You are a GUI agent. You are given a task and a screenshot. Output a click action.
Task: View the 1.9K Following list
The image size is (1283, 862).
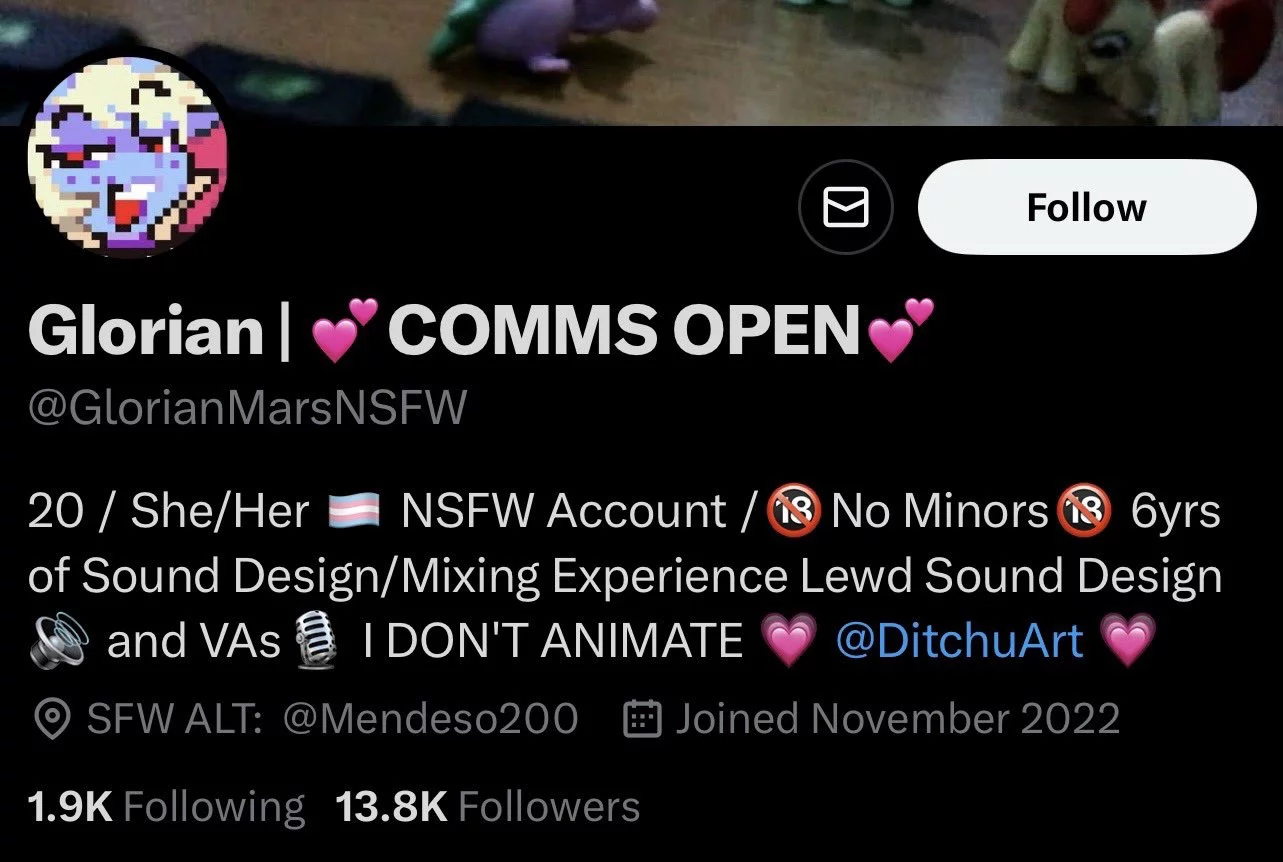coord(166,806)
